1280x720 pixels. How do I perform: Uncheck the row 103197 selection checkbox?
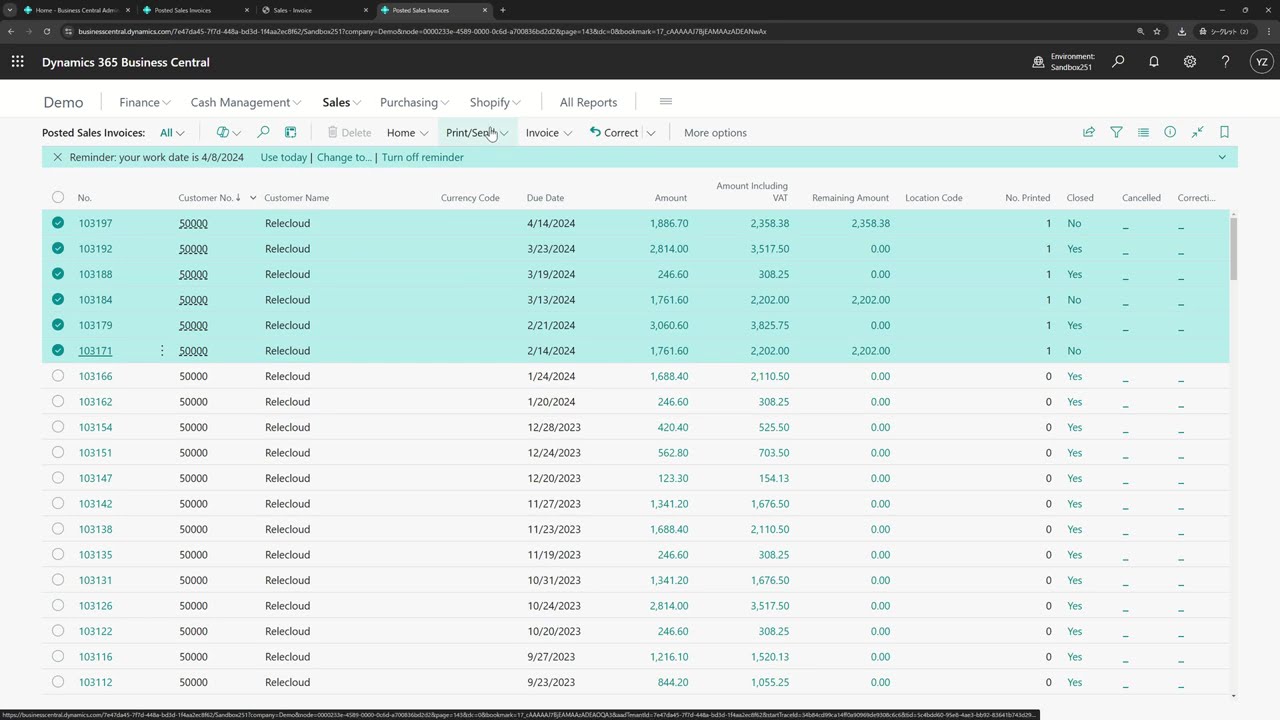[x=57, y=223]
